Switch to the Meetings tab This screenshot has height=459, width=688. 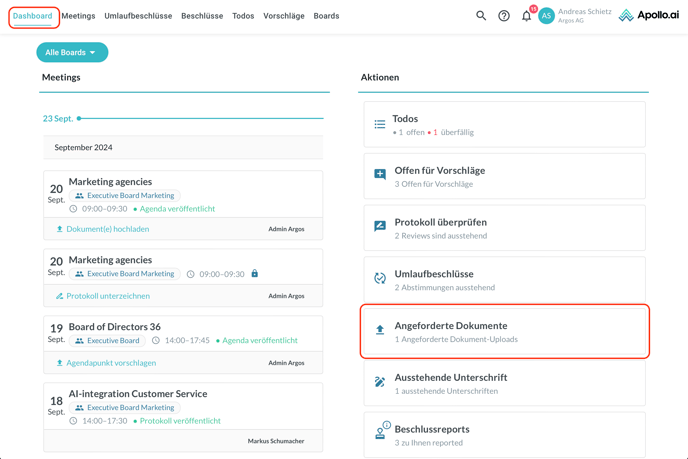click(x=78, y=16)
